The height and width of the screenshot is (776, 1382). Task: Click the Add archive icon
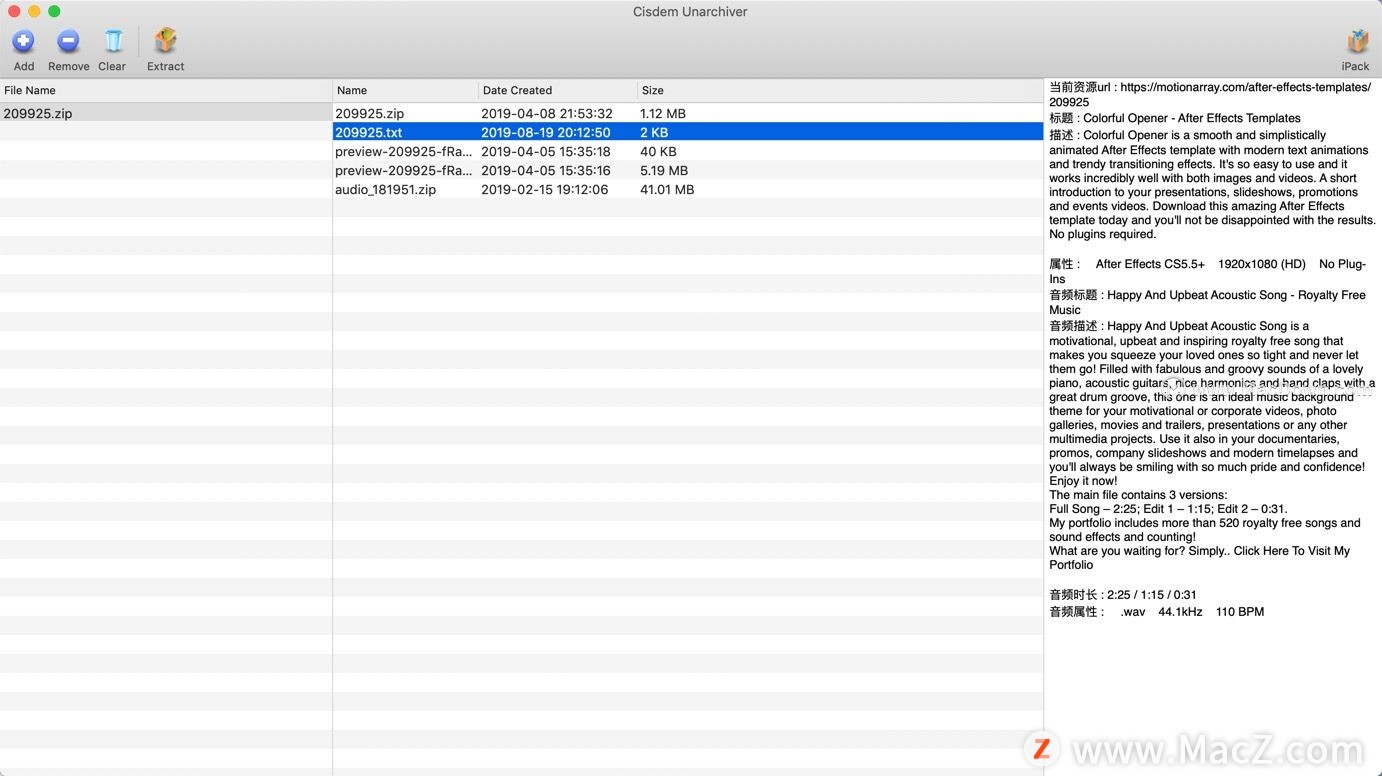click(23, 41)
